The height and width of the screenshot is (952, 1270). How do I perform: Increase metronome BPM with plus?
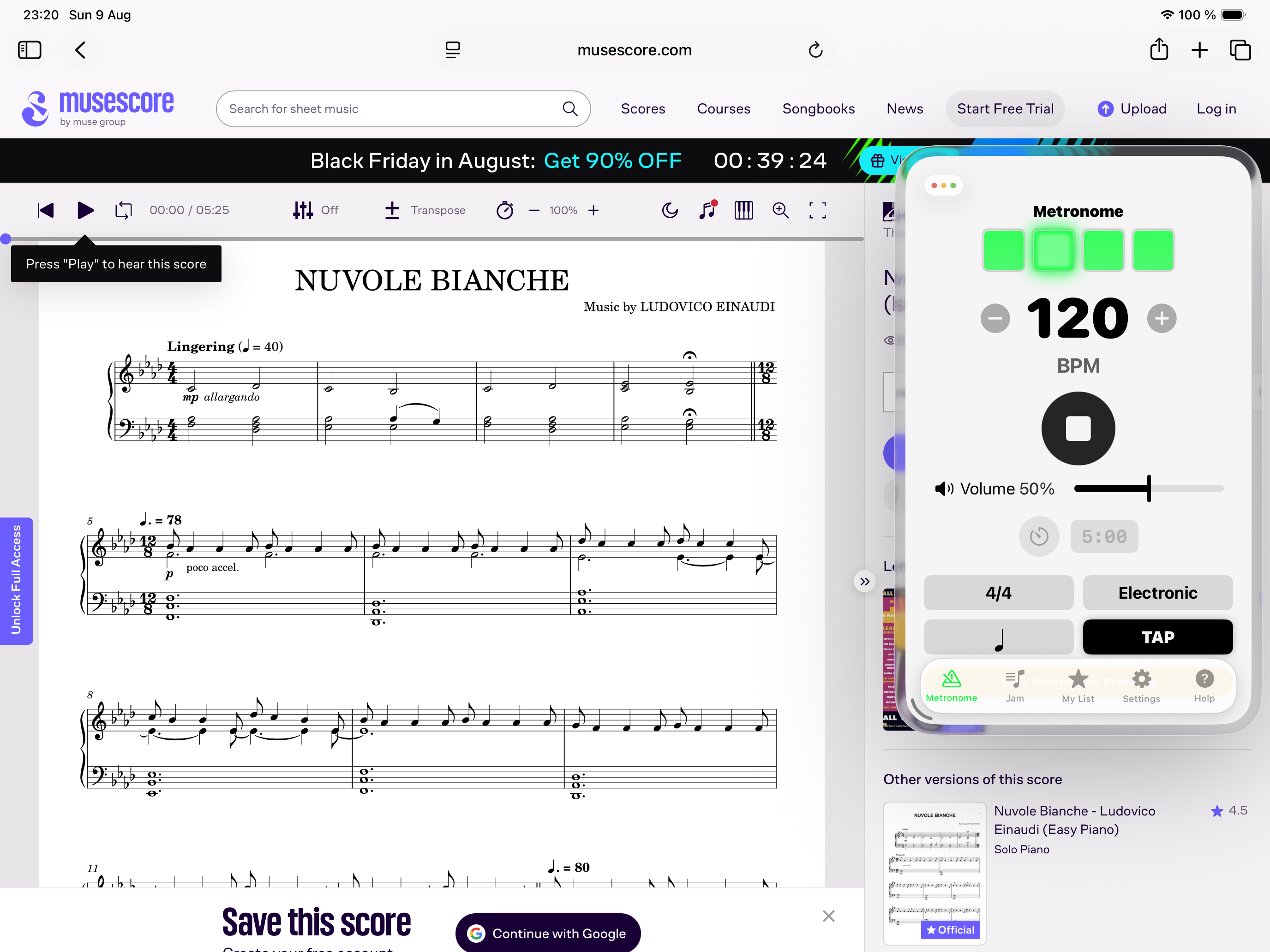1162,318
